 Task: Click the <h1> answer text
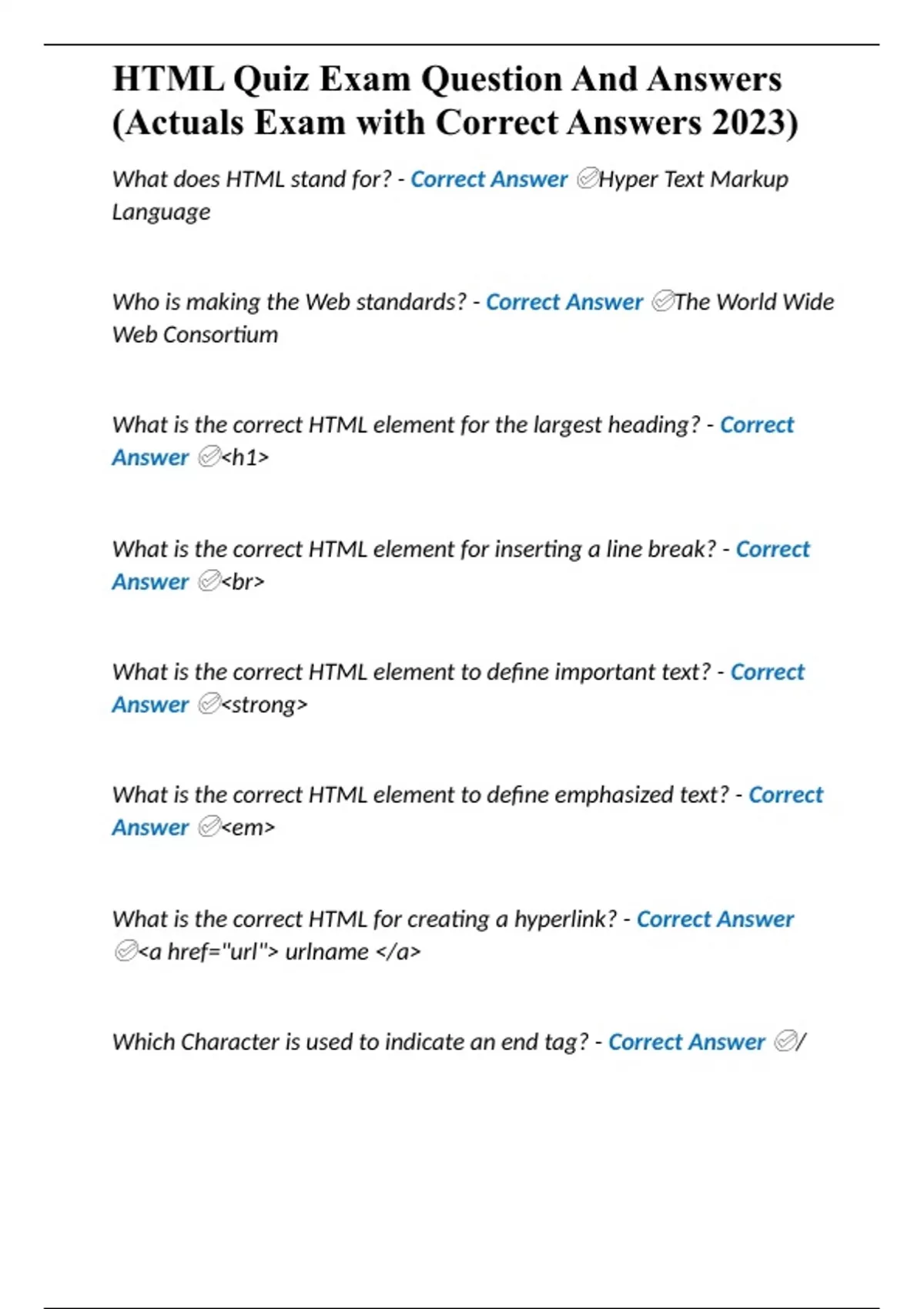(x=245, y=457)
